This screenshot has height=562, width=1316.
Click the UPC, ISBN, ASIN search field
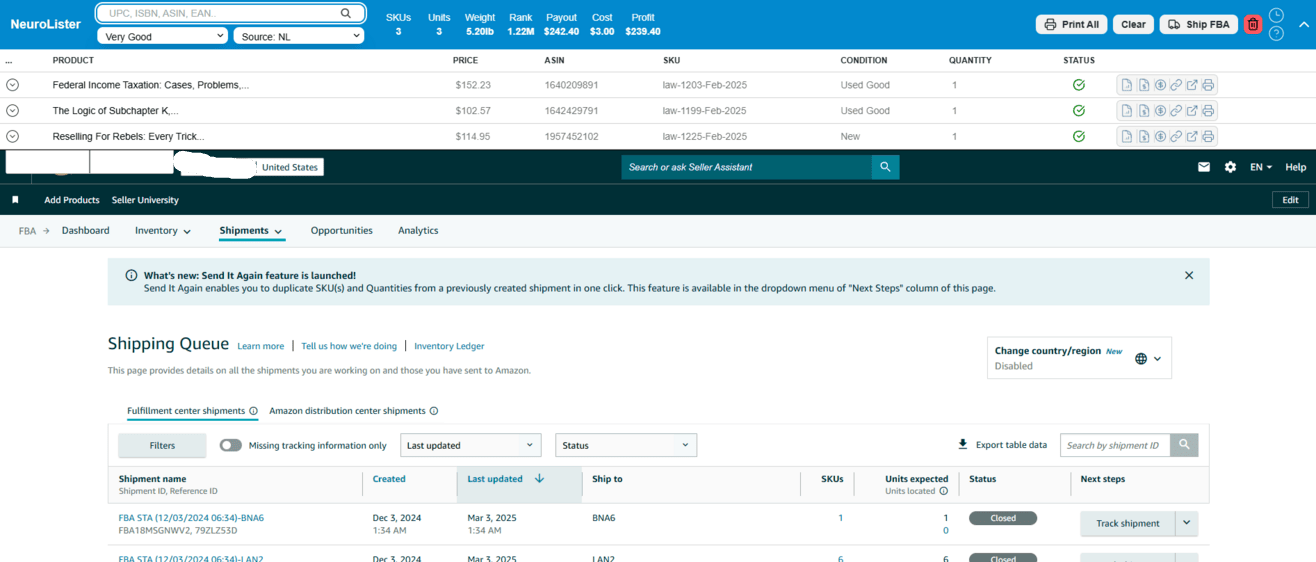pyautogui.click(x=220, y=14)
